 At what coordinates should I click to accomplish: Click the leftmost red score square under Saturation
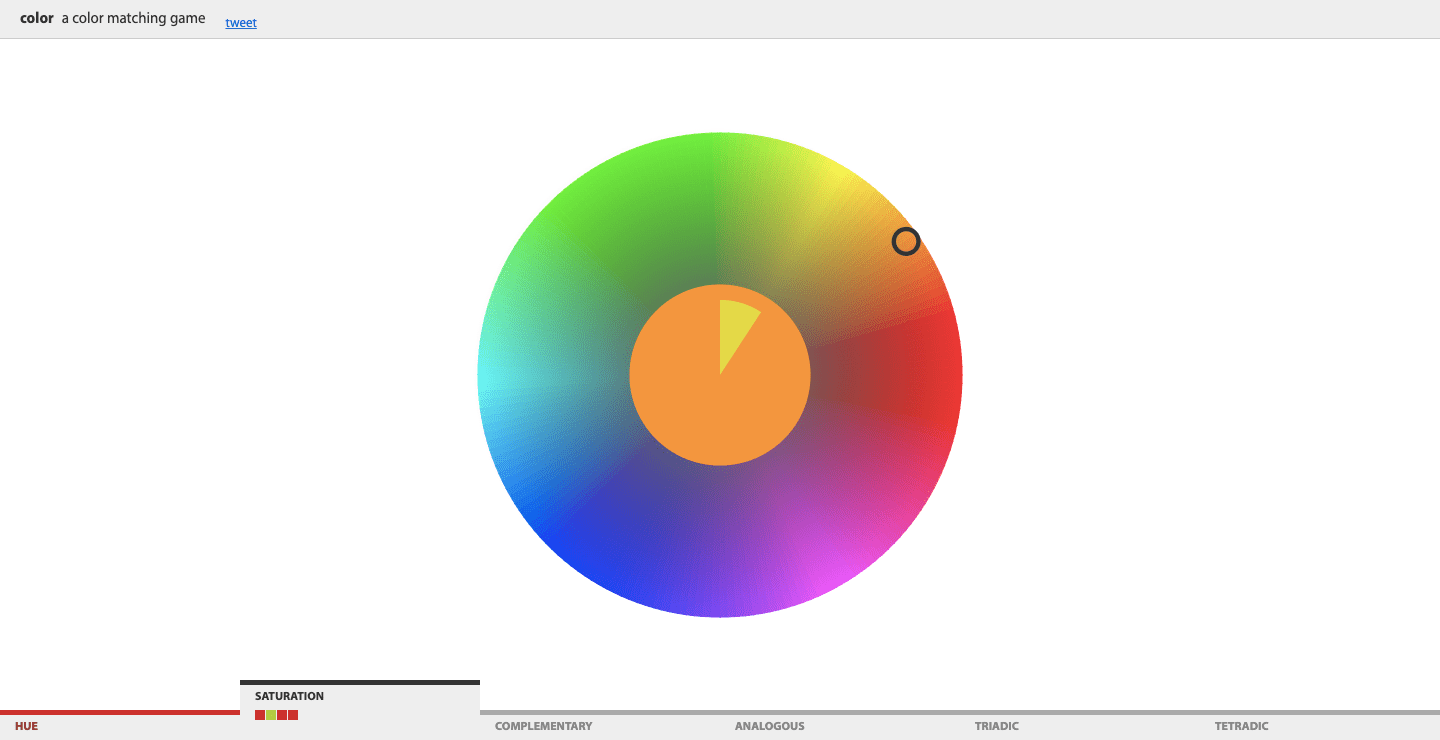(260, 715)
